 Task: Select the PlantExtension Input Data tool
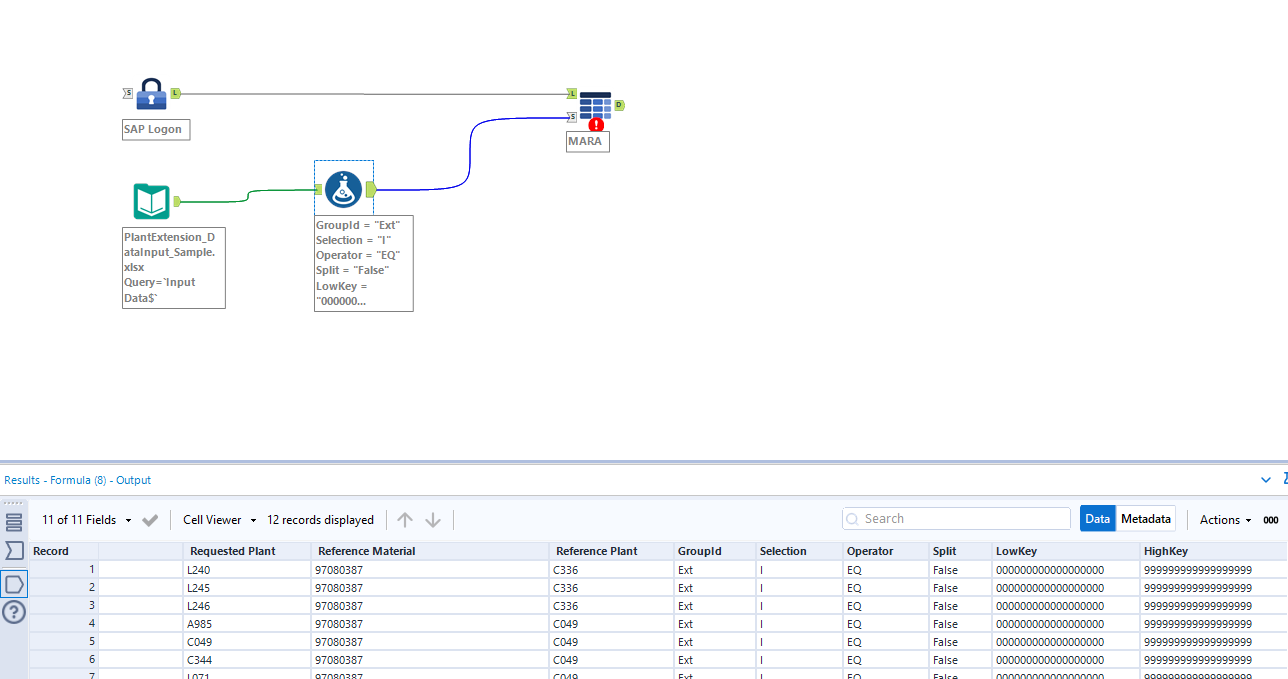click(x=151, y=200)
